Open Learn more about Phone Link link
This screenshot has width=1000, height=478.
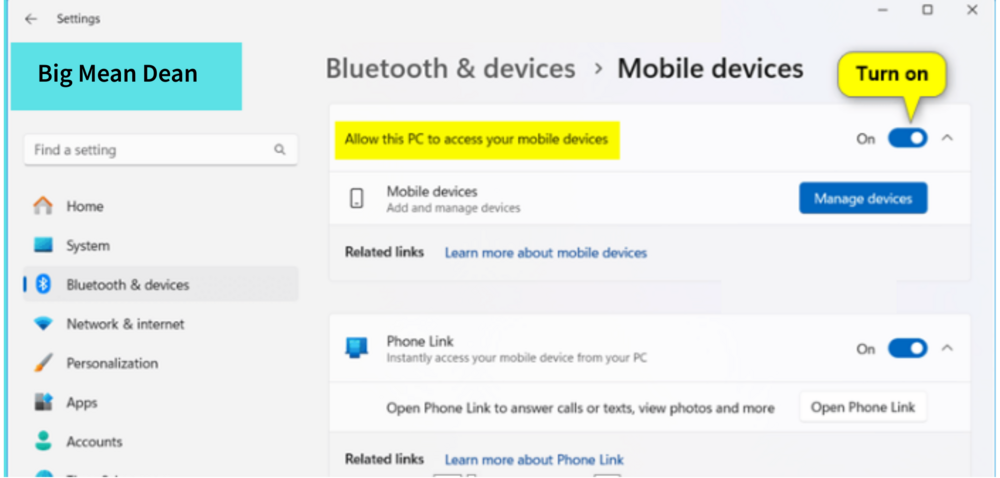[x=534, y=460]
